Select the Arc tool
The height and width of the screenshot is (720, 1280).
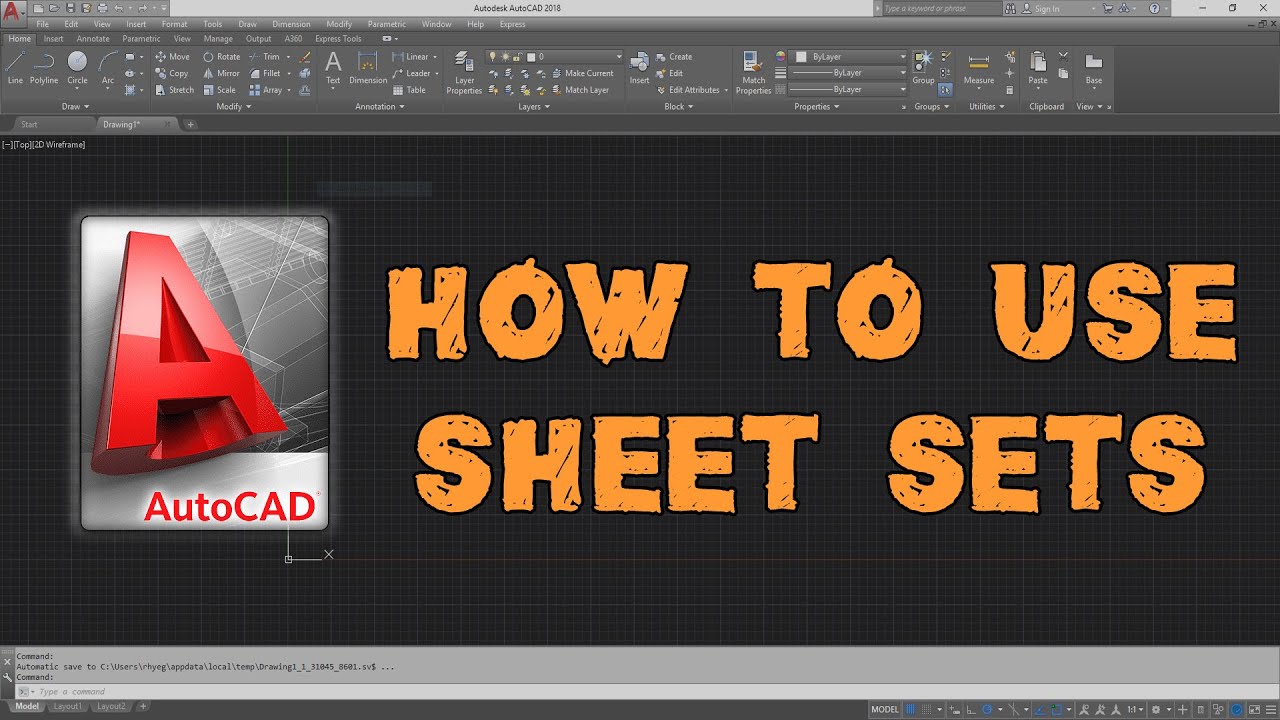pos(107,68)
